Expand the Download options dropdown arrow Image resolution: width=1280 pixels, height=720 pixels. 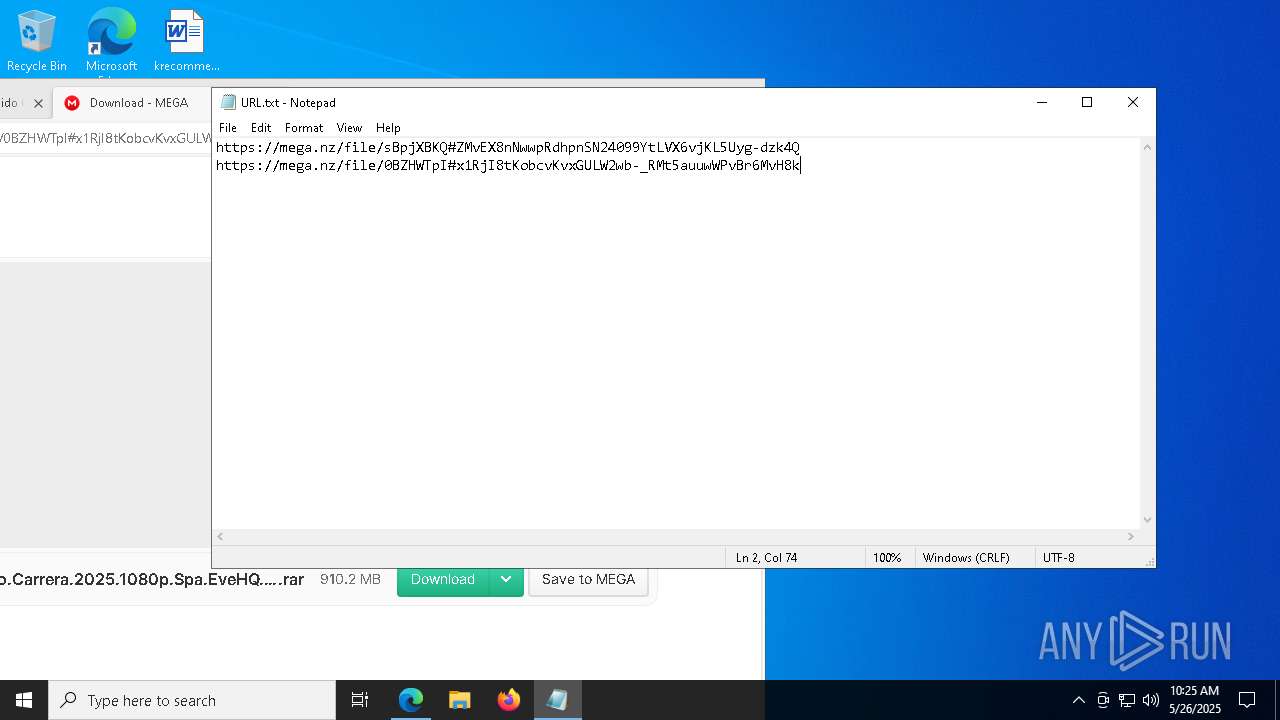(507, 579)
